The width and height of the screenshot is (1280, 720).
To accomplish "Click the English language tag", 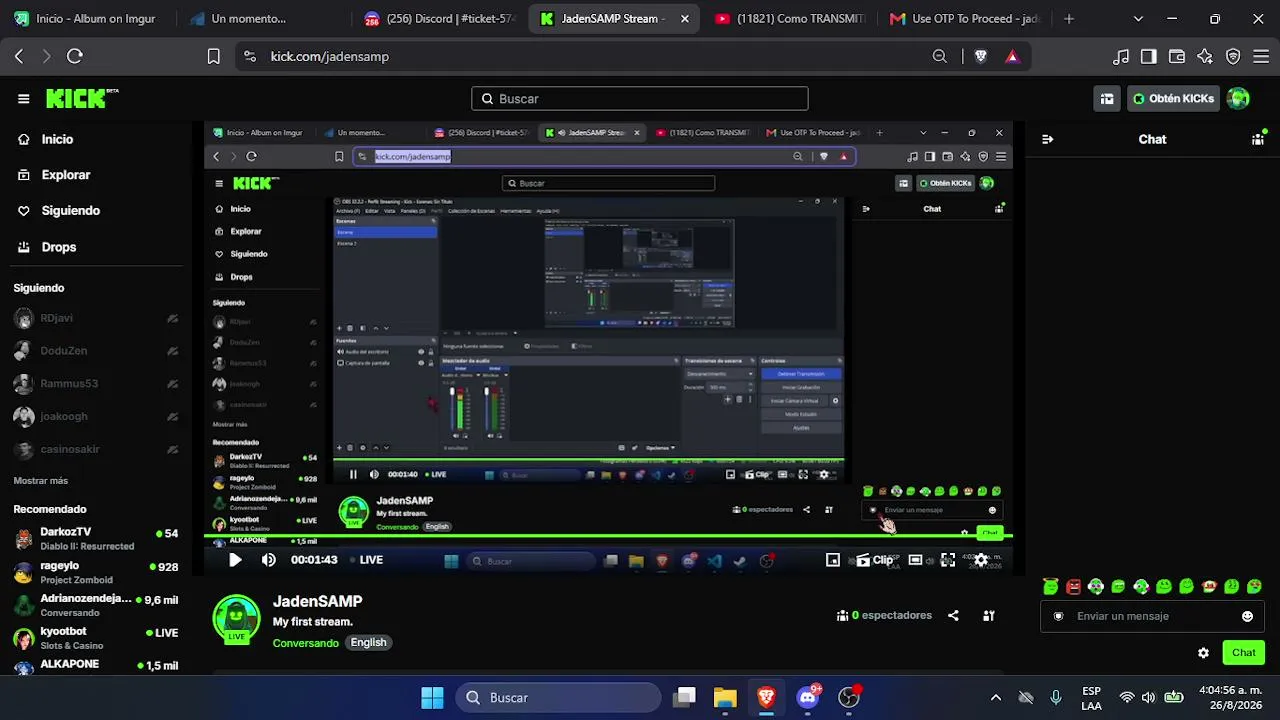I will (368, 643).
